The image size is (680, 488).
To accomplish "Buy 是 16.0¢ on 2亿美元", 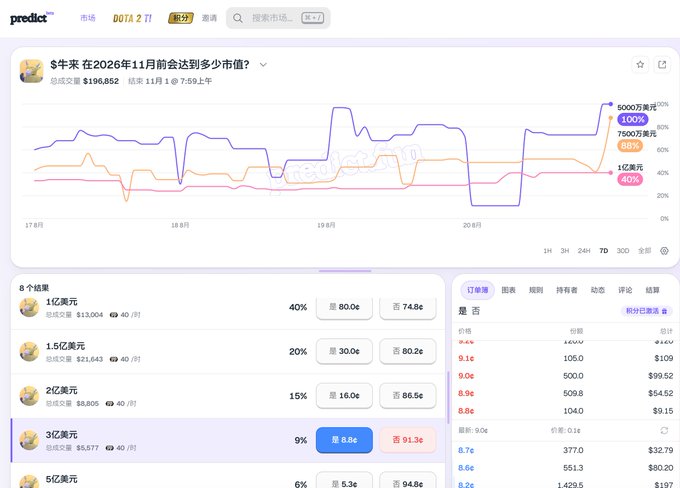I will pos(344,396).
